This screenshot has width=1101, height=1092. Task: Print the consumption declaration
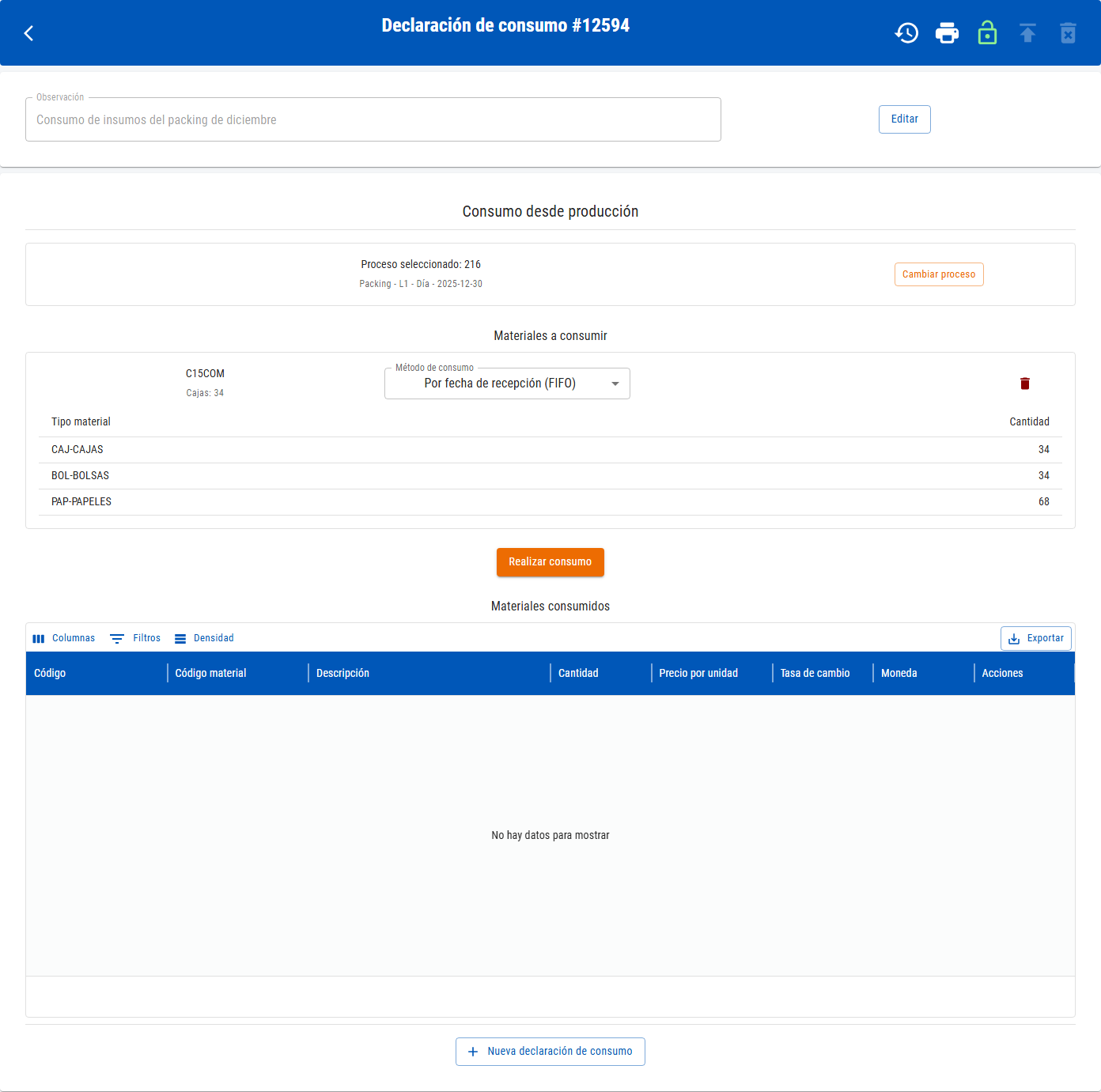947,33
